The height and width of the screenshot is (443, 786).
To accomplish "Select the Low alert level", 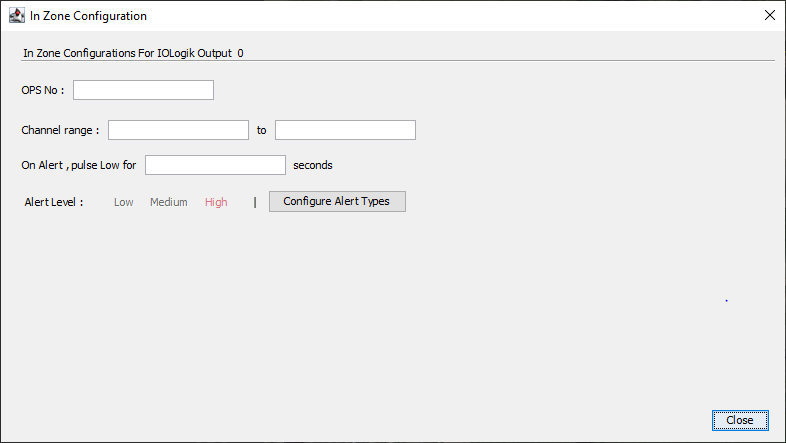I will click(x=123, y=202).
